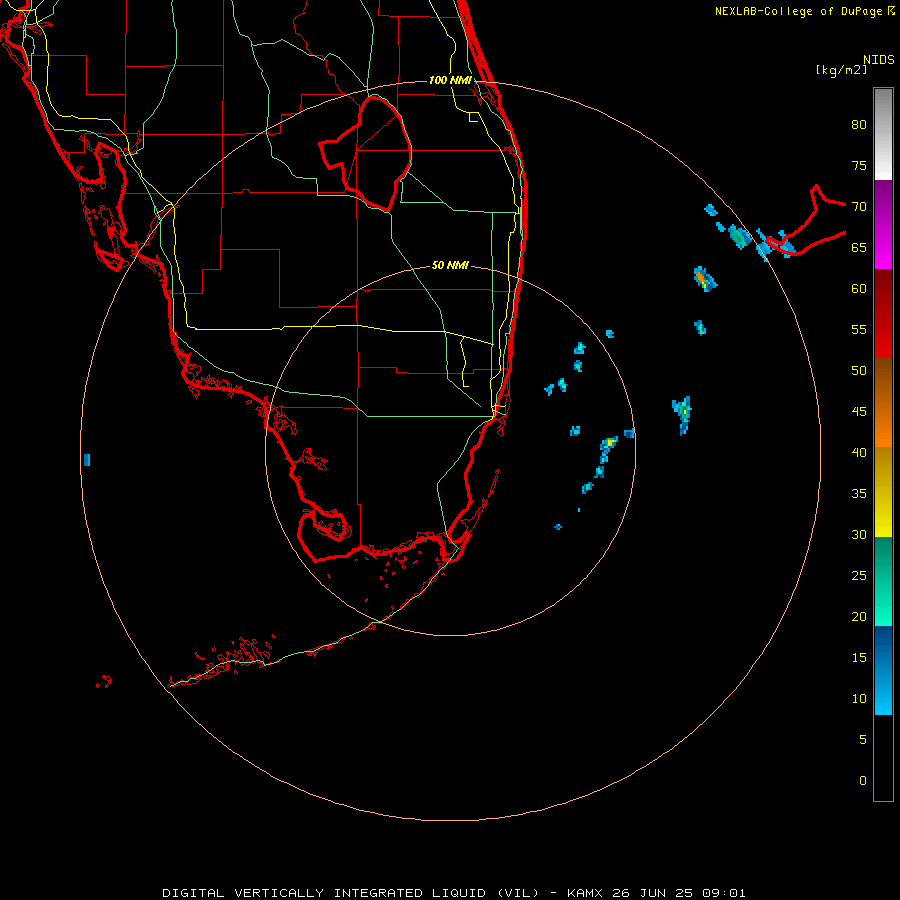
Task: Click the 0 value on the color scale
Action: pyautogui.click(x=863, y=781)
